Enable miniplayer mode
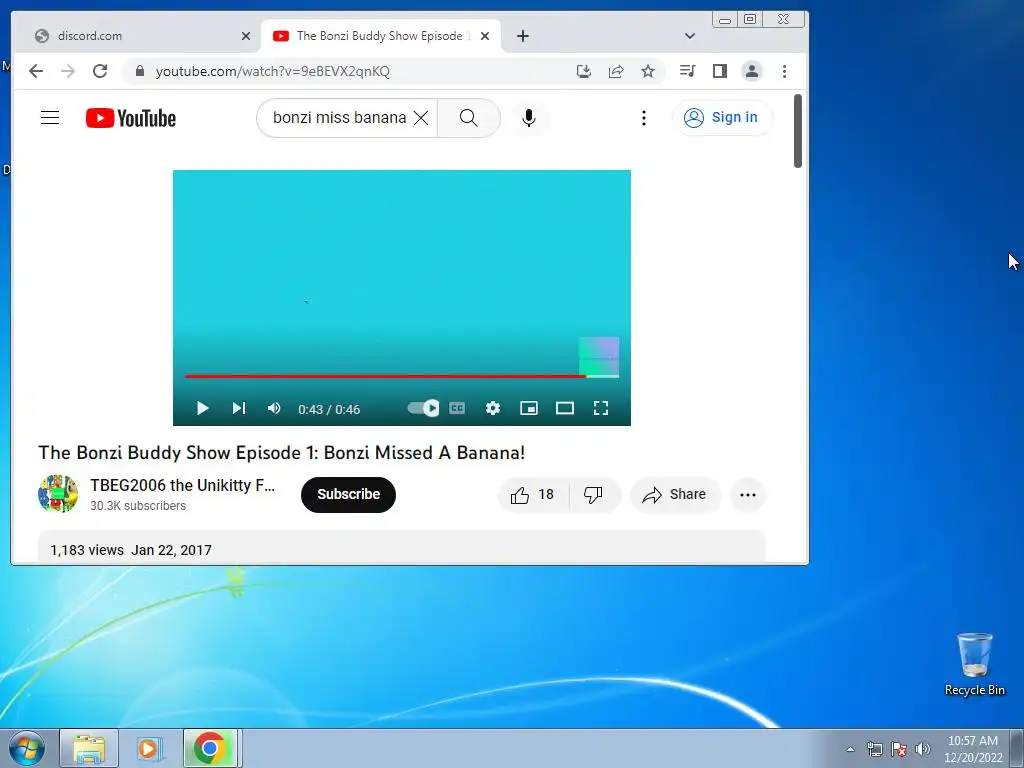The height and width of the screenshot is (768, 1024). 529,408
